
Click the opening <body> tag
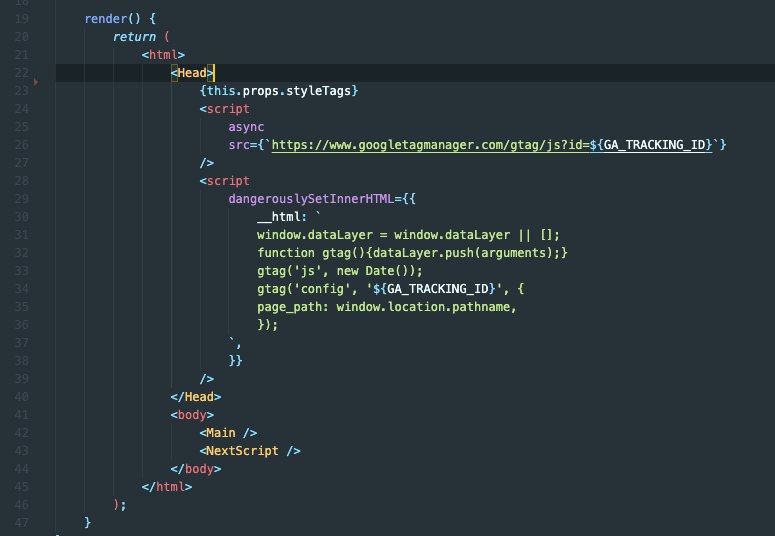(x=192, y=415)
